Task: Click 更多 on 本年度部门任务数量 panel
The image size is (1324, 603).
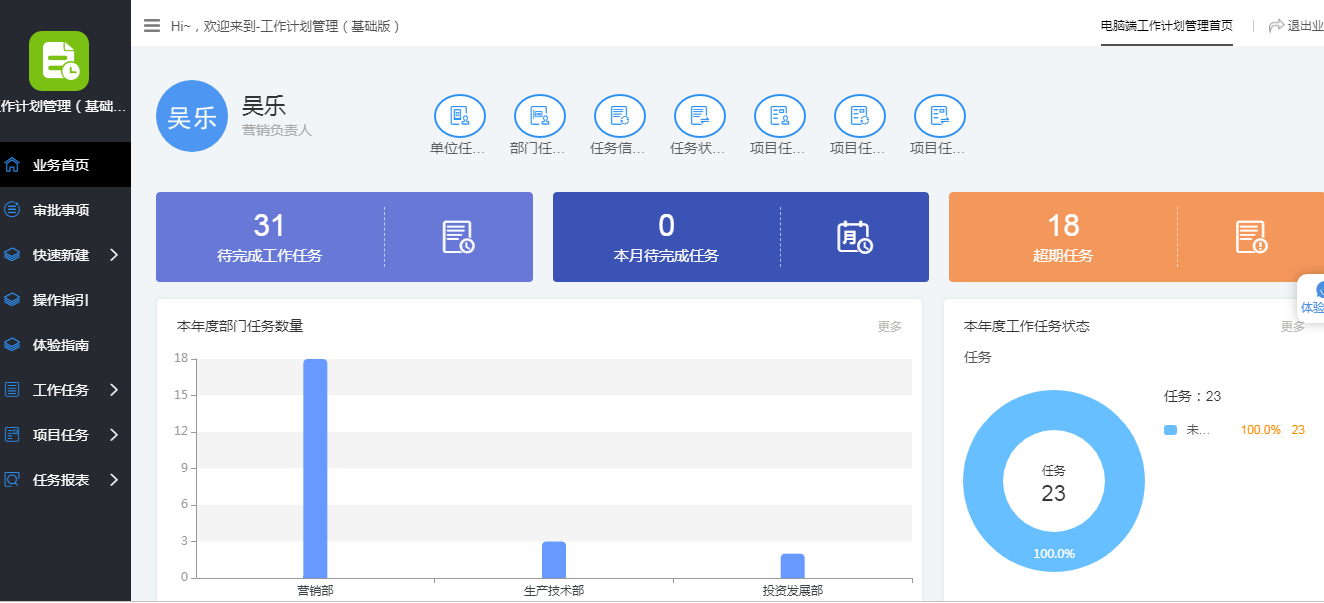Action: coord(890,326)
